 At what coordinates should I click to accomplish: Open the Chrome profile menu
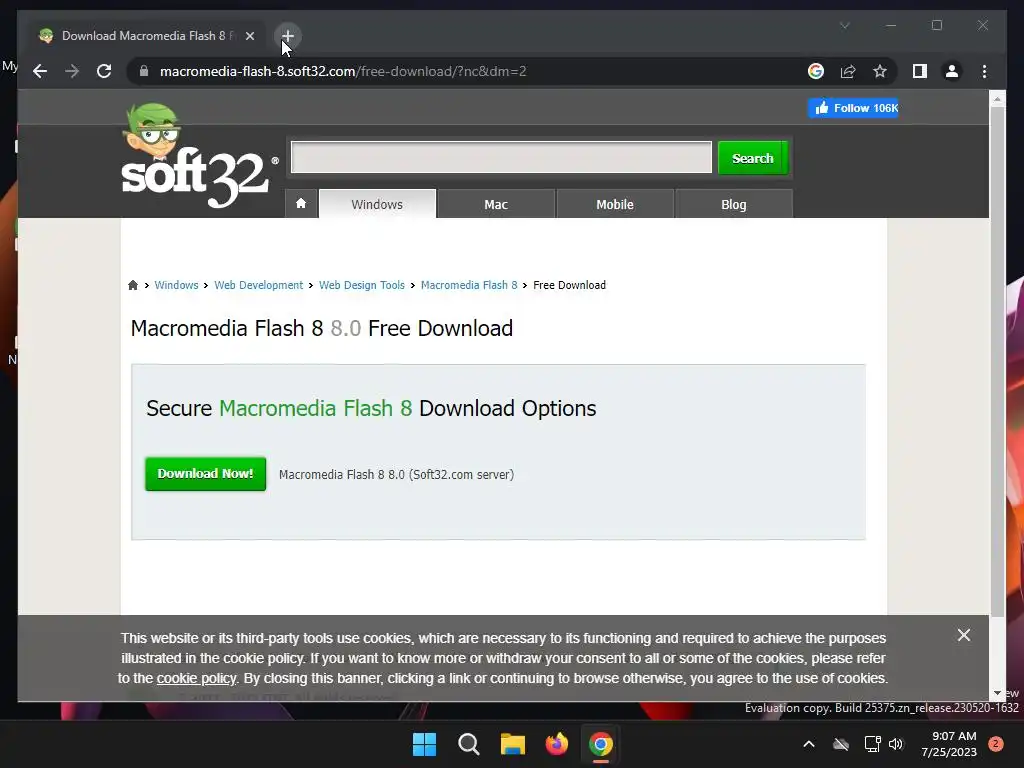pos(952,71)
